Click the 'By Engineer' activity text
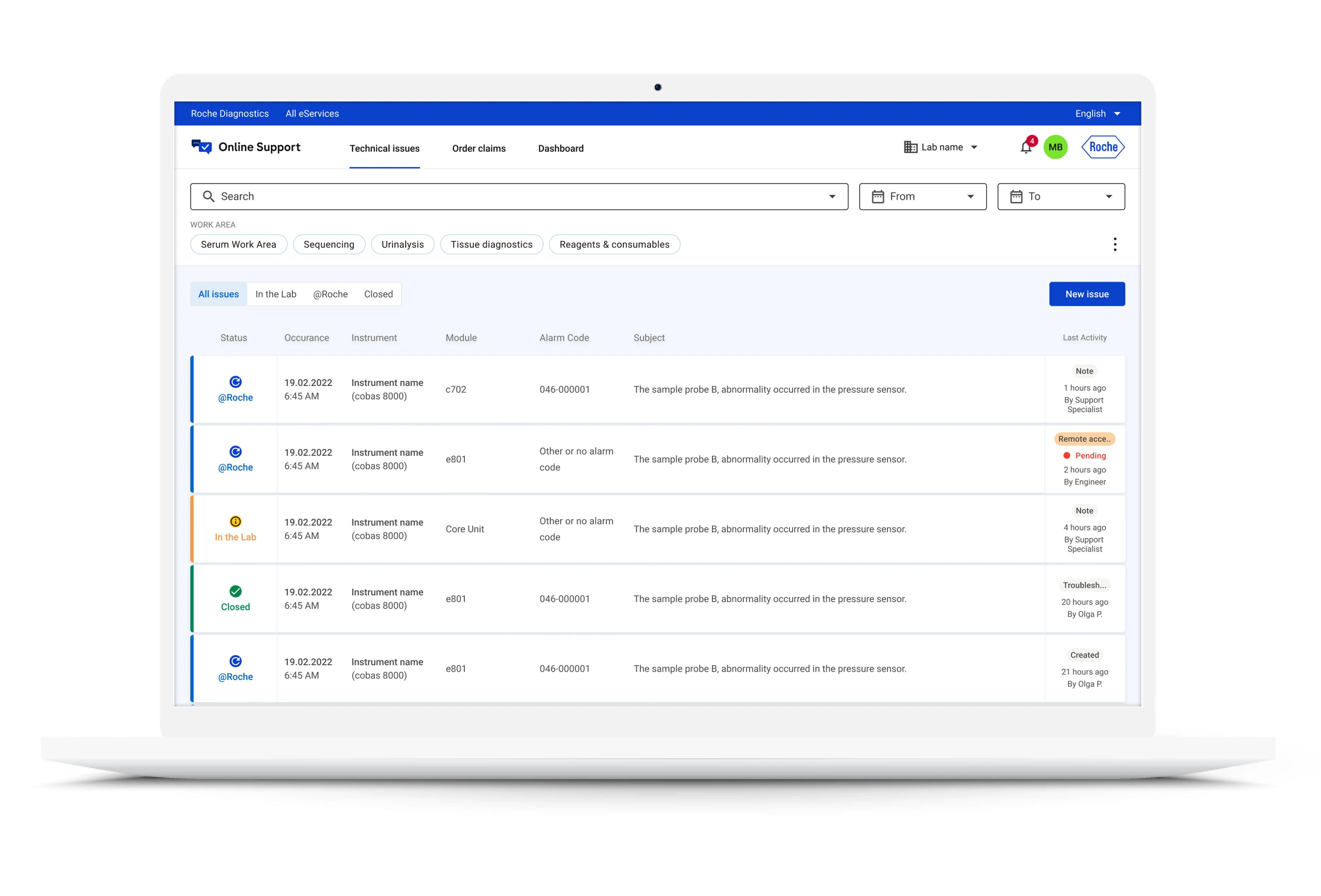 1085,482
